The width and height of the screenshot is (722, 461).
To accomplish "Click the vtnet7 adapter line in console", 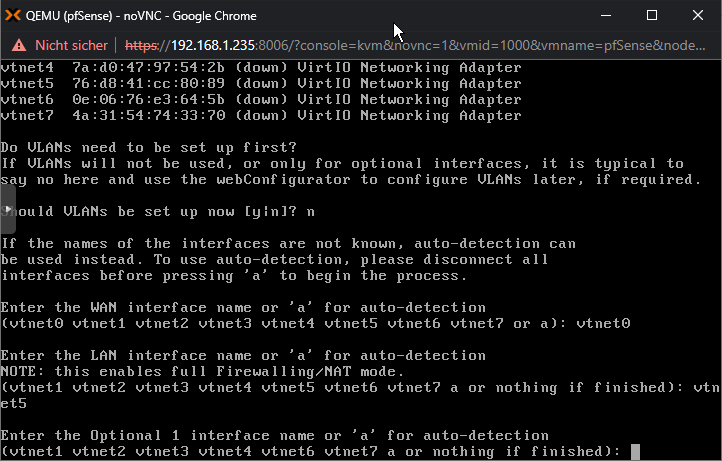I will (x=261, y=116).
